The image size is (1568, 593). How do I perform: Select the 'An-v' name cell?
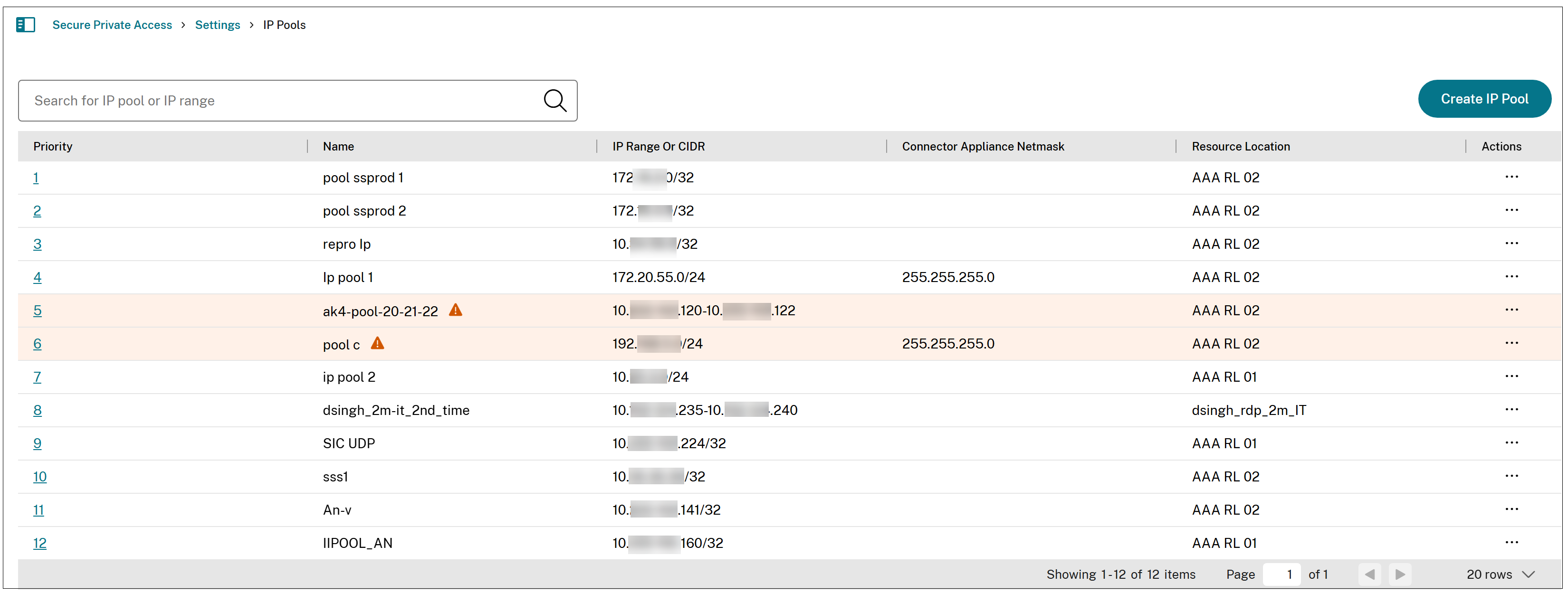tap(337, 509)
